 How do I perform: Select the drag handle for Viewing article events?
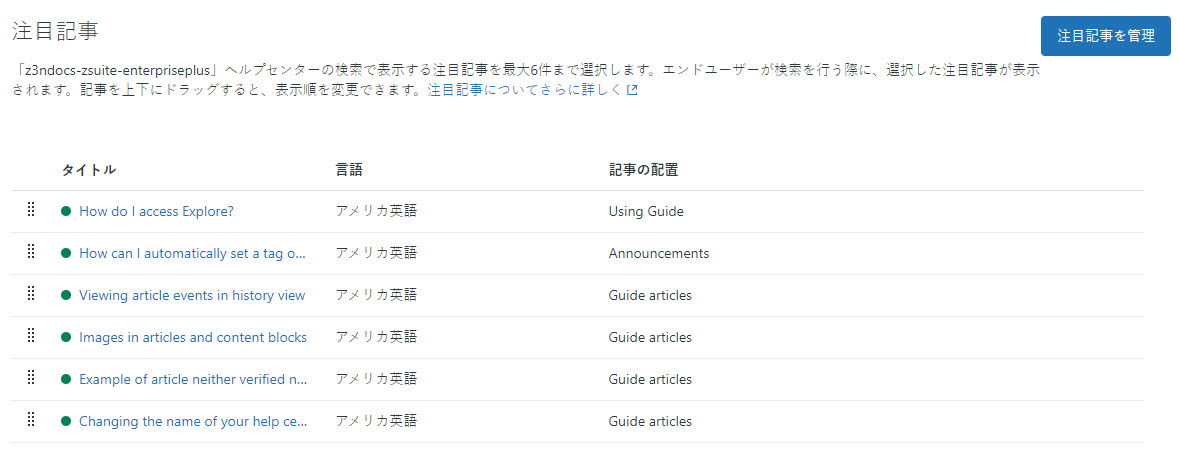click(32, 294)
